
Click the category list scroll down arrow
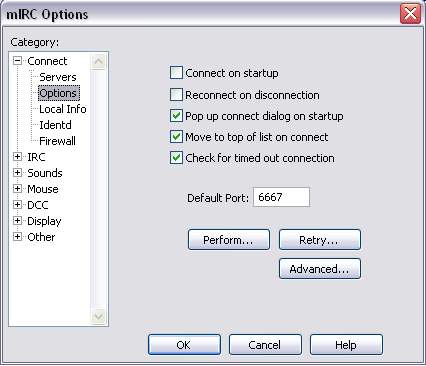(x=98, y=316)
